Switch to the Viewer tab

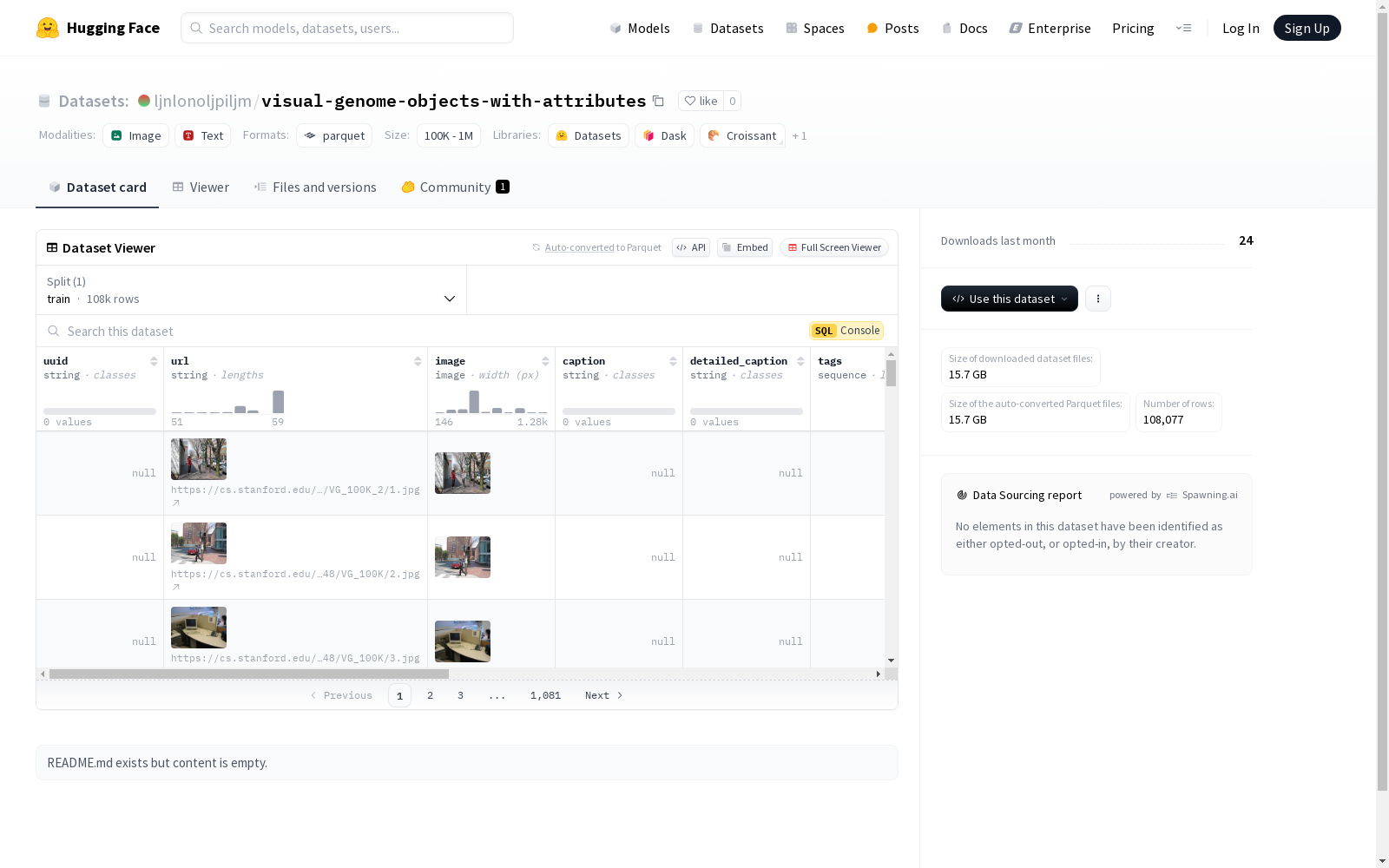tap(201, 187)
